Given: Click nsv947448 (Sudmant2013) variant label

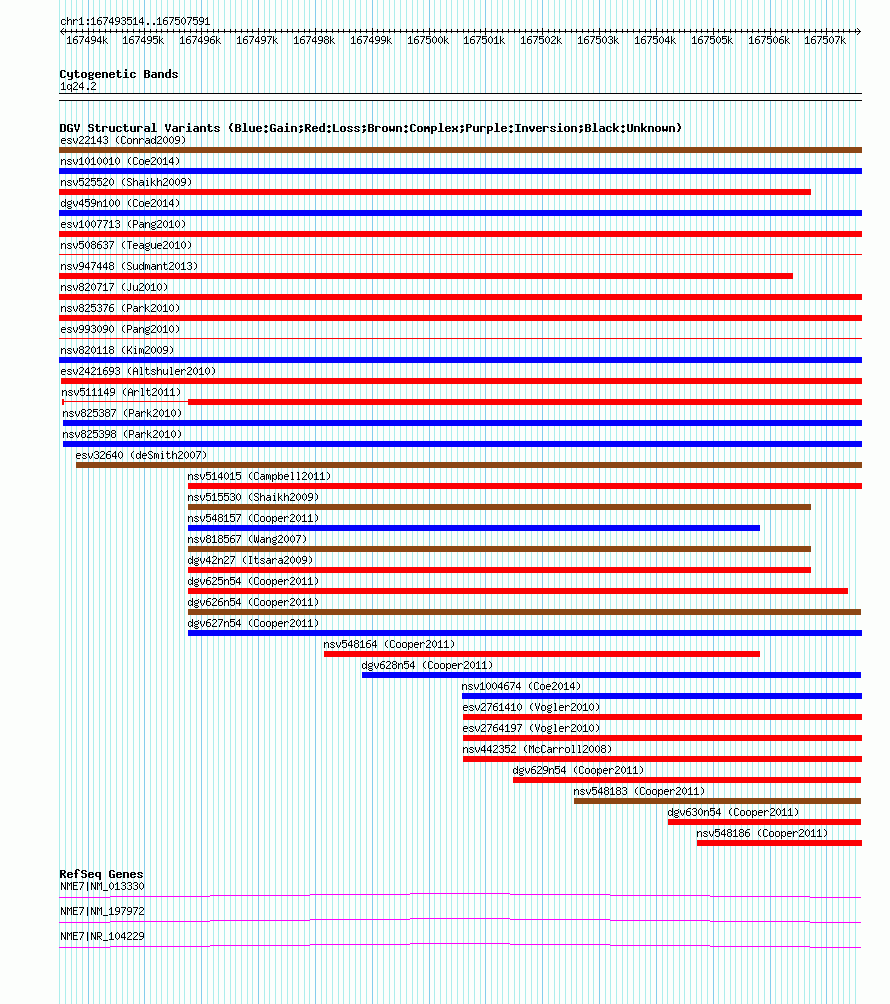Looking at the screenshot, I should pyautogui.click(x=129, y=266).
